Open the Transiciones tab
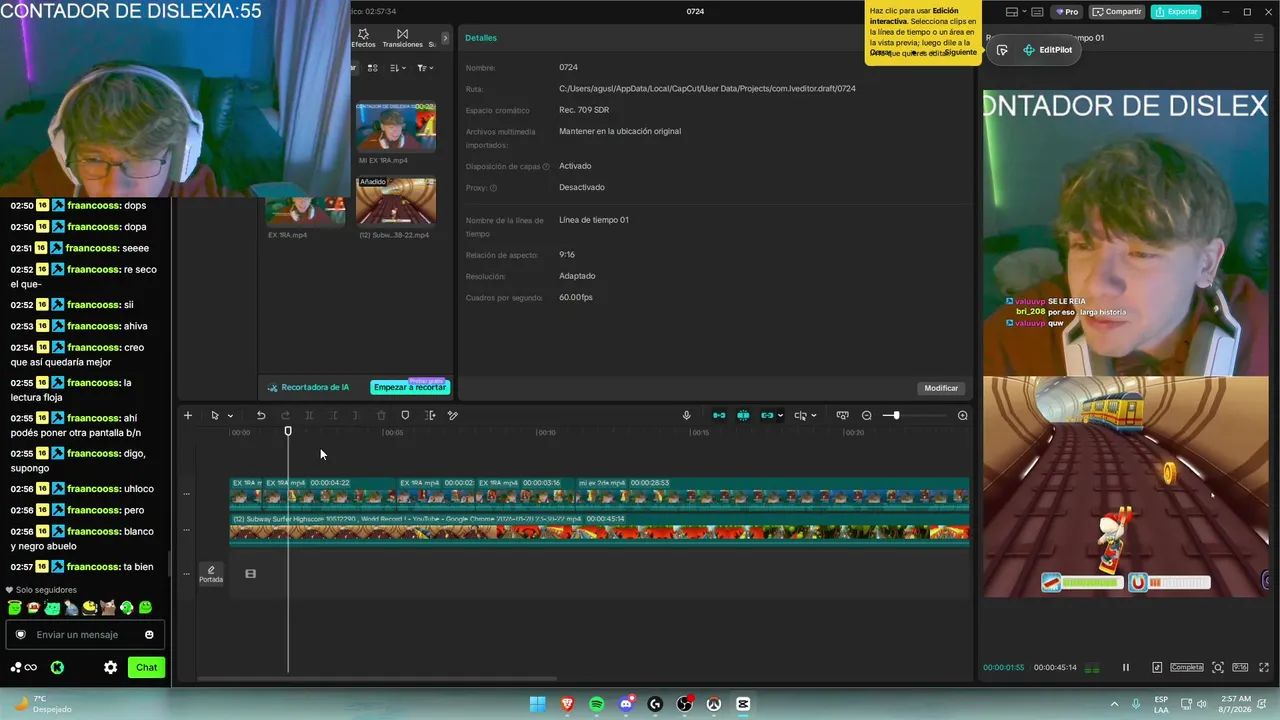This screenshot has width=1280, height=720. click(402, 38)
